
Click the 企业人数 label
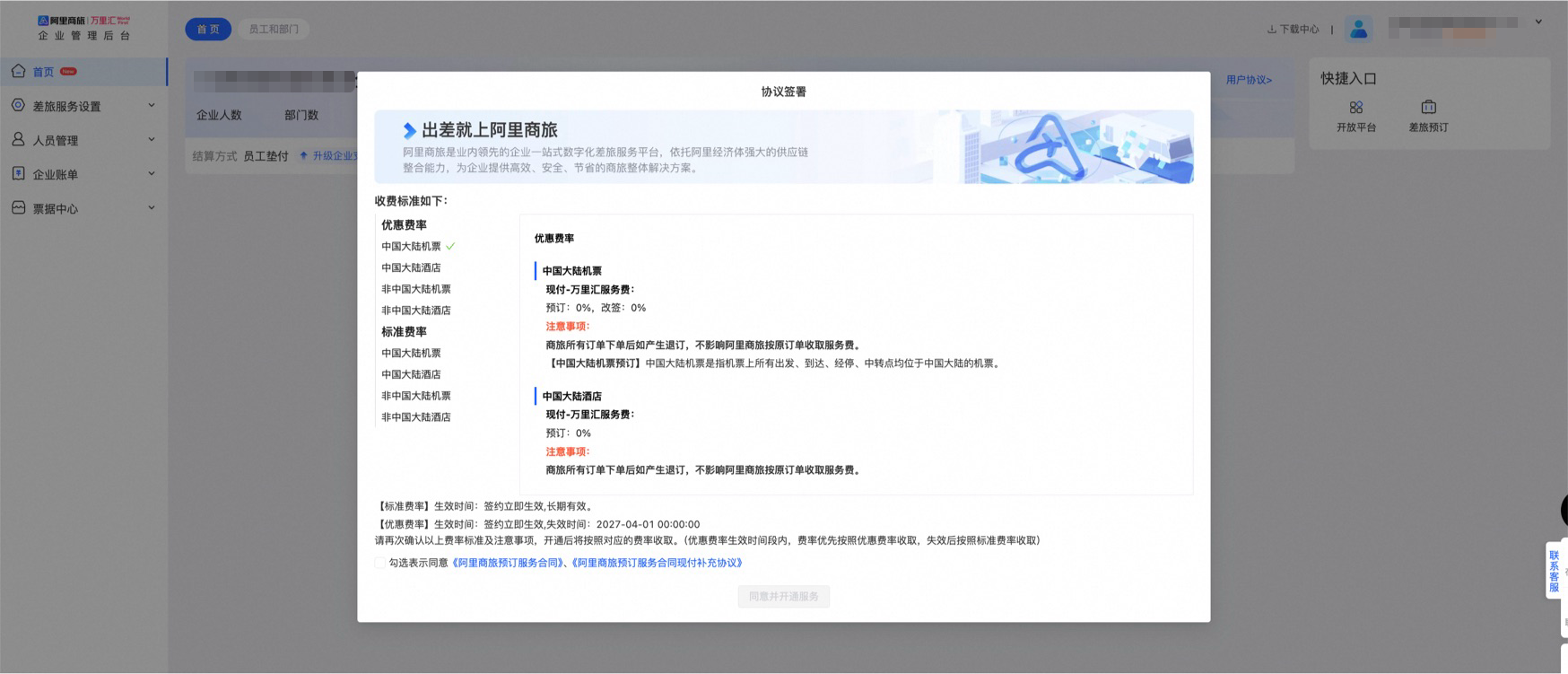(219, 115)
